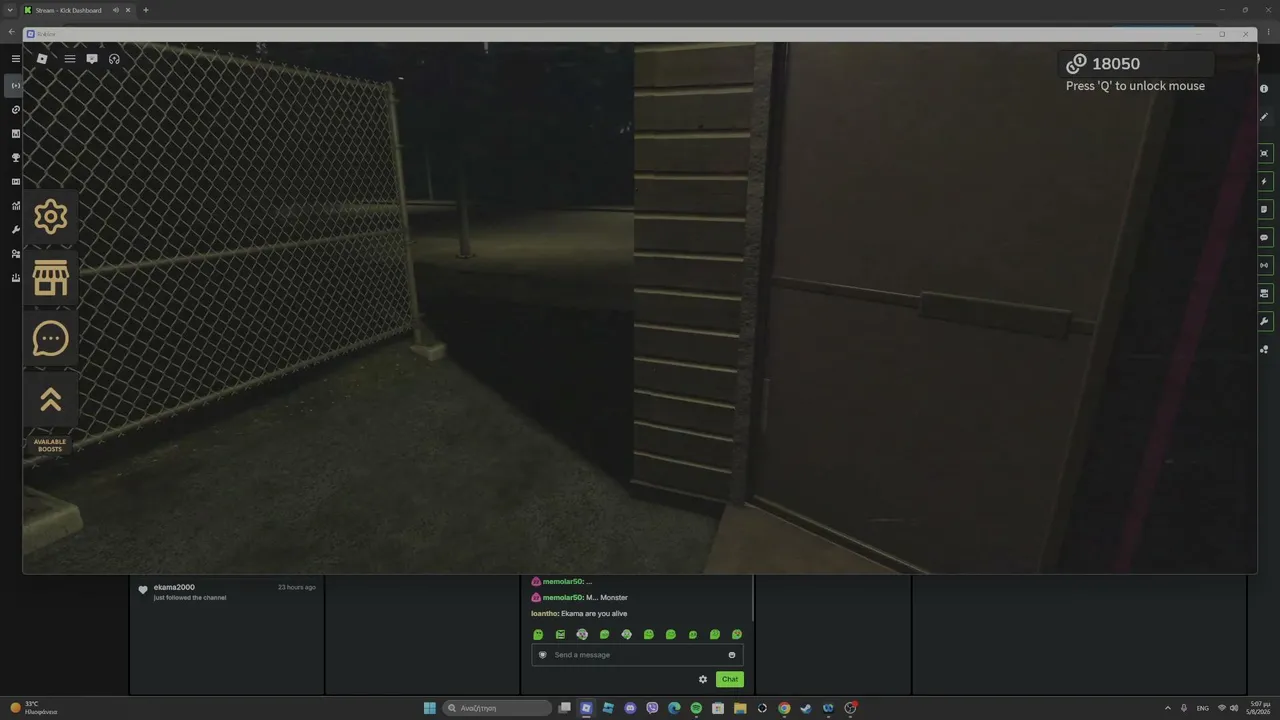Viewport: 1280px width, 720px height.
Task: Pick the last green emote in chat row
Action: click(x=737, y=634)
